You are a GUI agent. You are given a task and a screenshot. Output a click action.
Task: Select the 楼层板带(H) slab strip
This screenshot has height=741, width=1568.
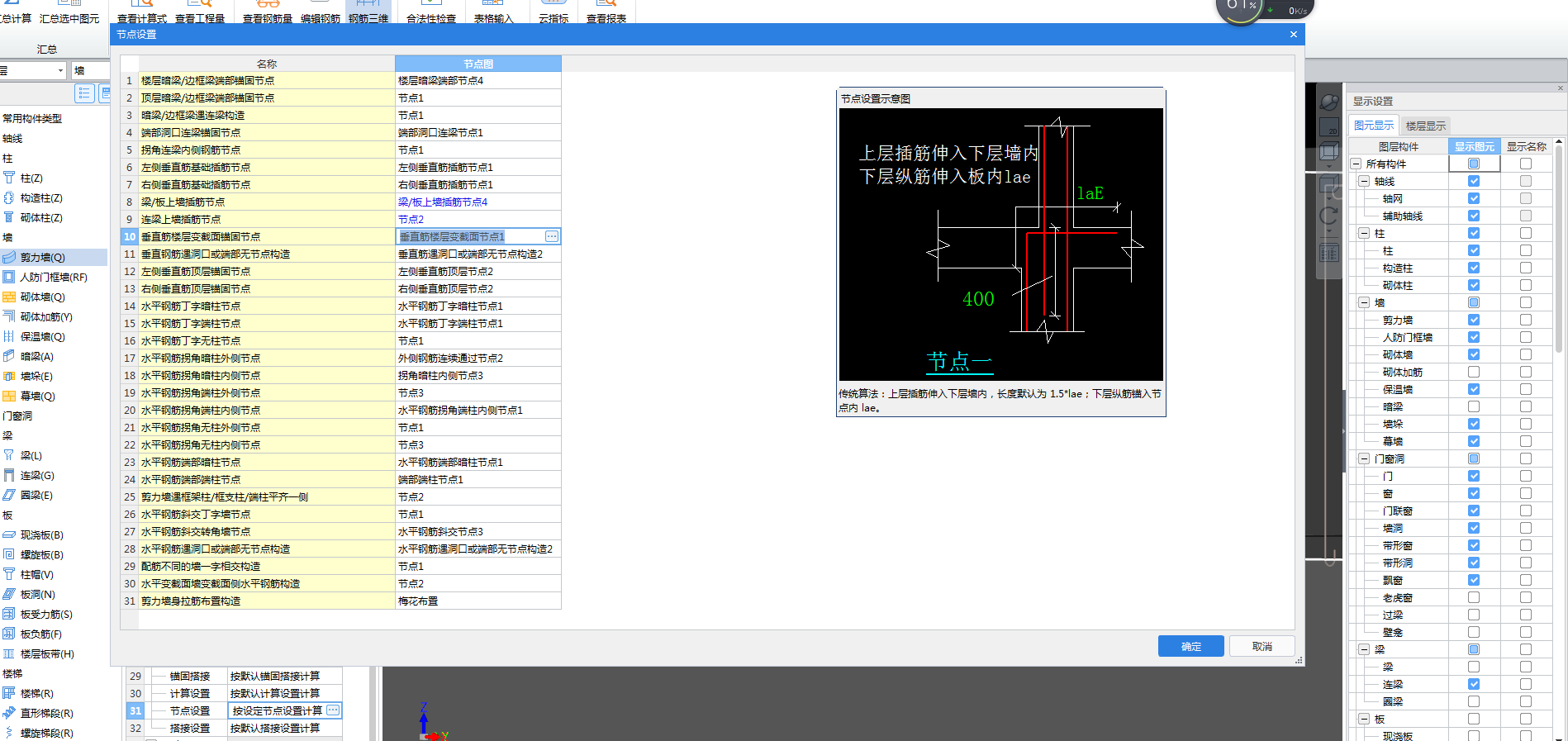pyautogui.click(x=46, y=653)
